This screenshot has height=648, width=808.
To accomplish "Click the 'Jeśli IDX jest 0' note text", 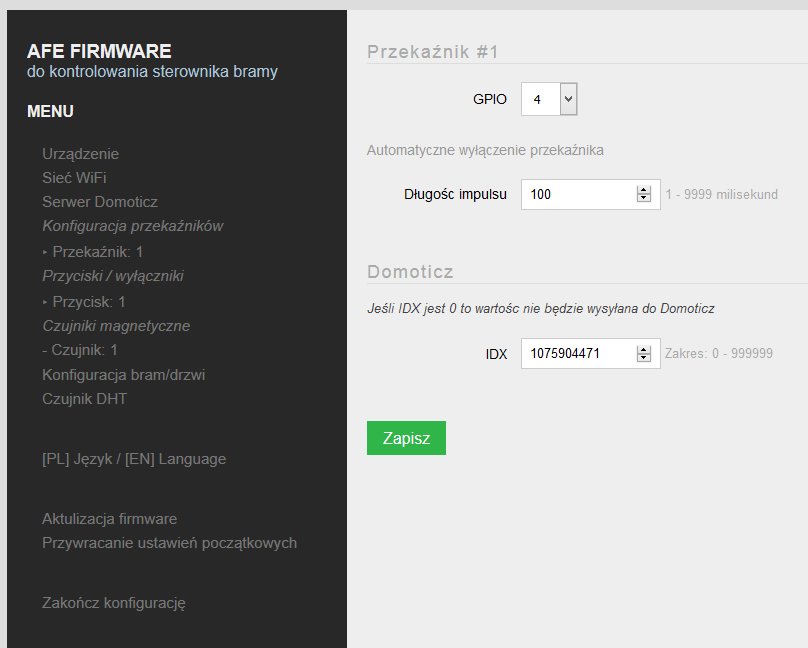I will click(541, 309).
